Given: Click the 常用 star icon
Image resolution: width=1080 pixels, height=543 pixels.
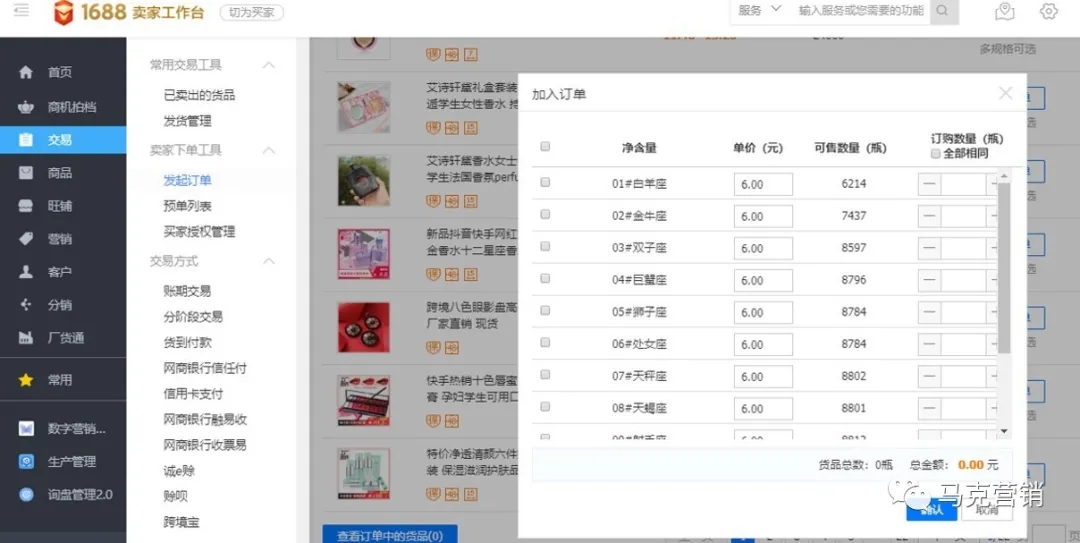Looking at the screenshot, I should point(26,380).
